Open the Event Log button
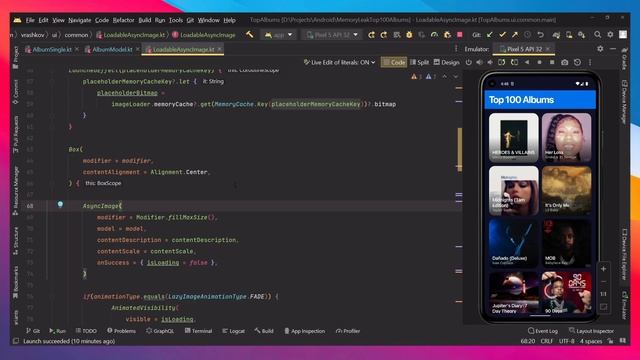This screenshot has height=360, width=640. pos(543,331)
